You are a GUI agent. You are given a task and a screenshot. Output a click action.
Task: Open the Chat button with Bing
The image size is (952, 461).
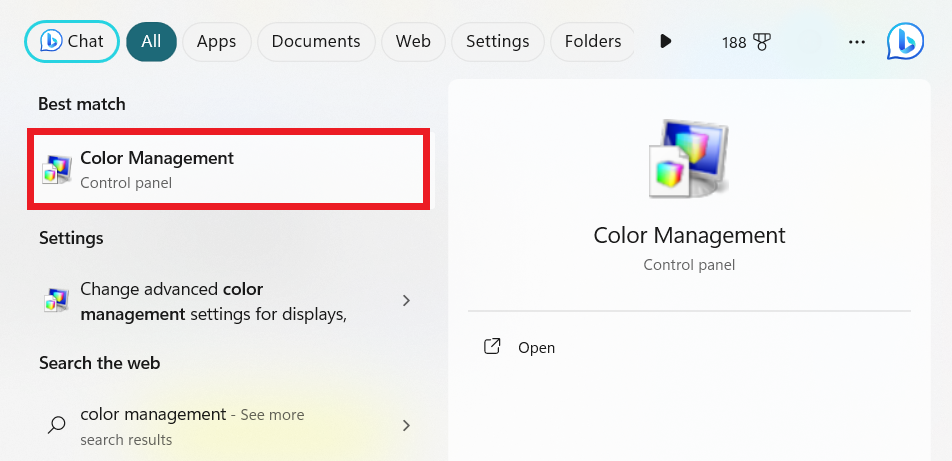click(x=72, y=42)
